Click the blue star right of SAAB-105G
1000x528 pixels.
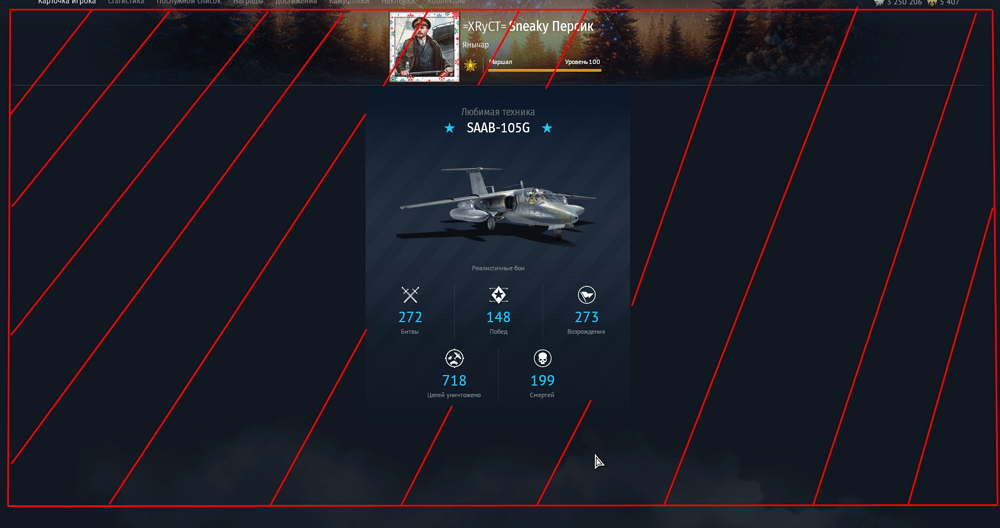[x=547, y=128]
